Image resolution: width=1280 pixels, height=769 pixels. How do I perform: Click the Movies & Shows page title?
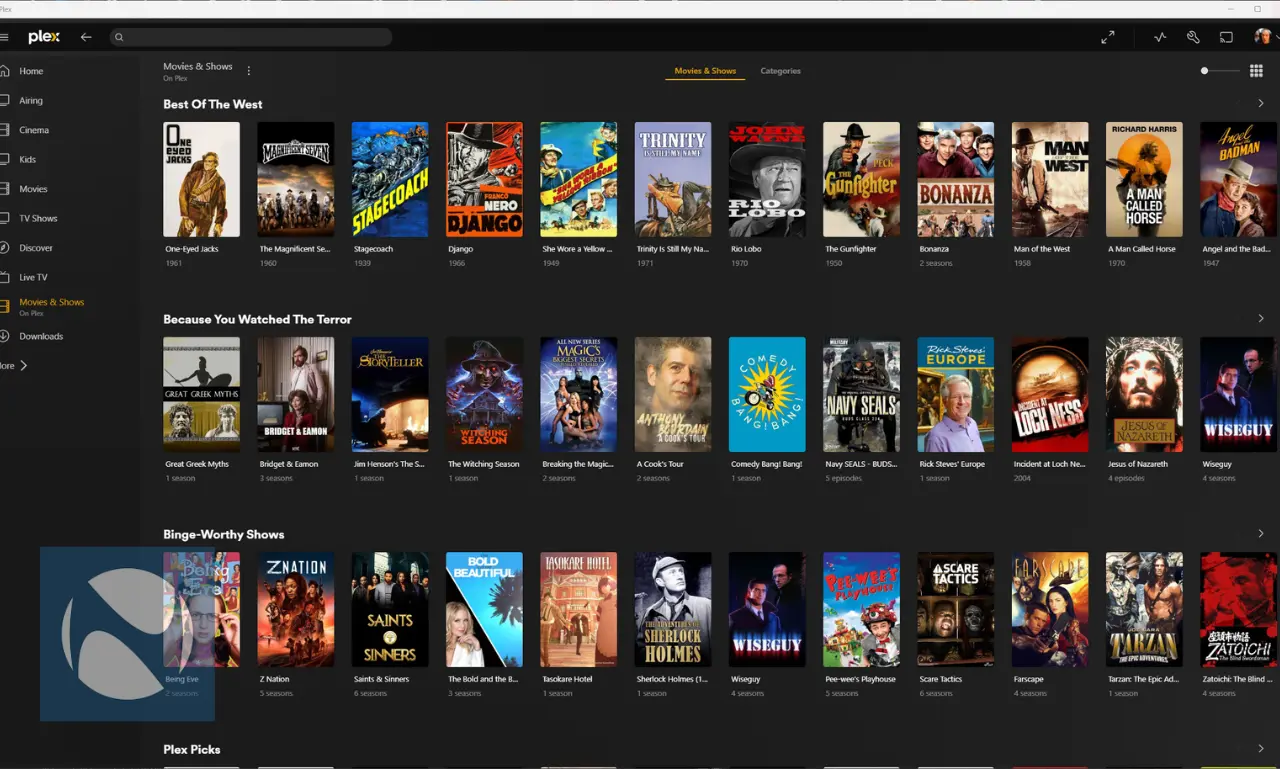pyautogui.click(x=198, y=66)
